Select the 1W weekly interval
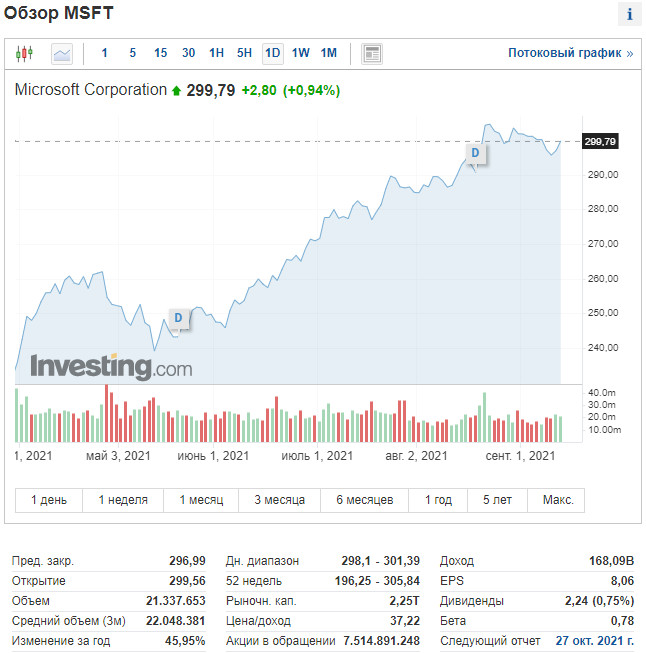This screenshot has height=653, width=646. (300, 53)
